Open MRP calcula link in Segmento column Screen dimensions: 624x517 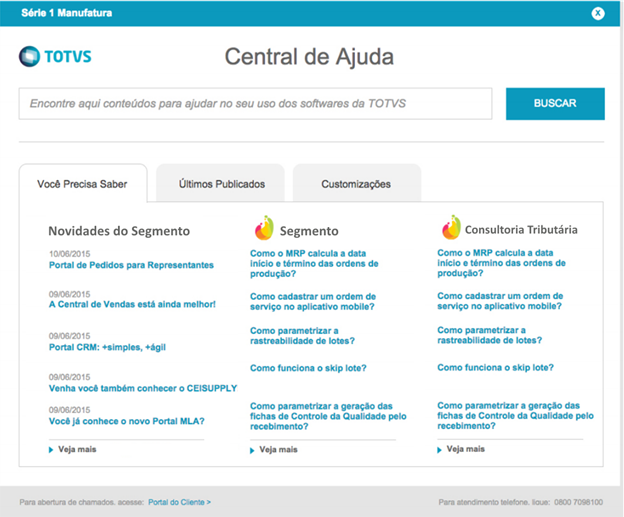(314, 263)
